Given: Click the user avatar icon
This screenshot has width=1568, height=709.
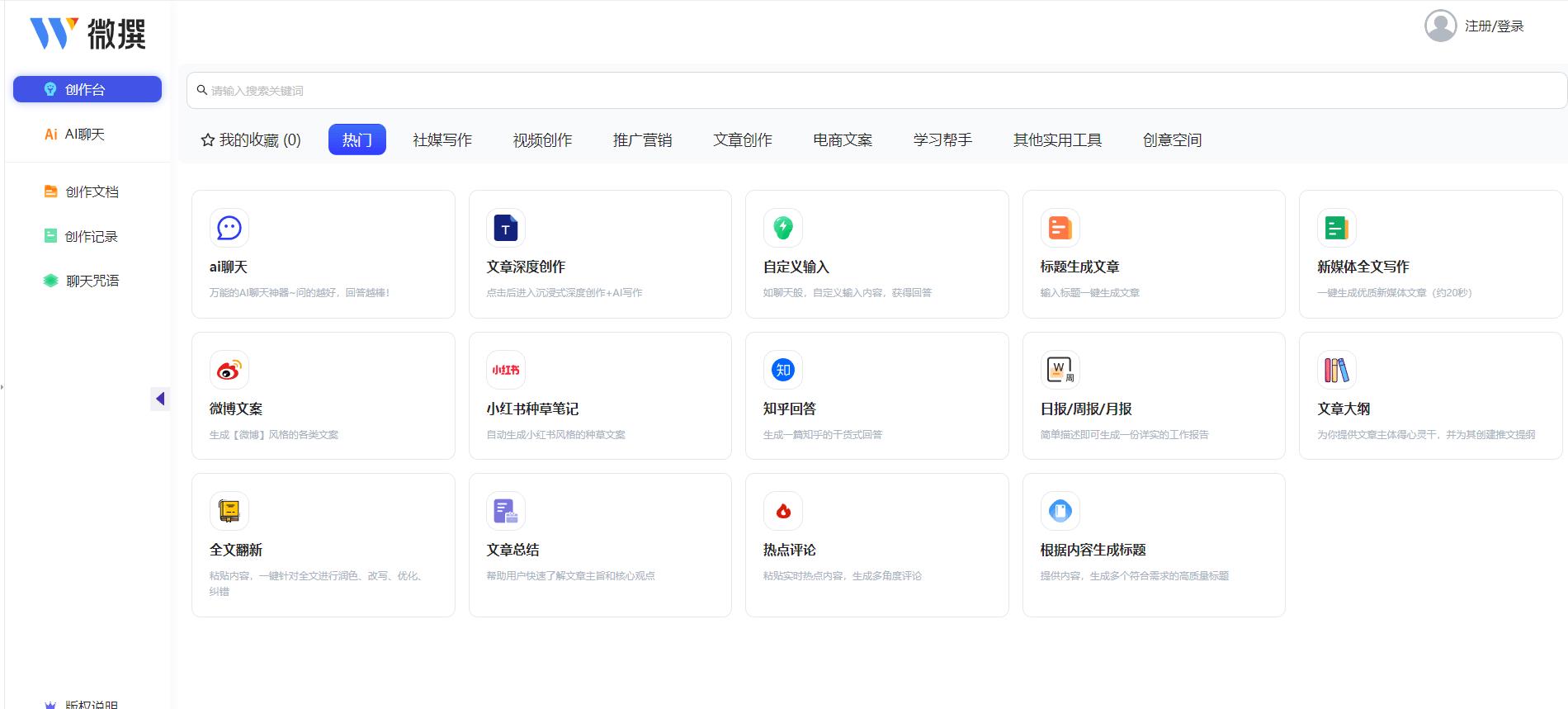Looking at the screenshot, I should tap(1440, 26).
